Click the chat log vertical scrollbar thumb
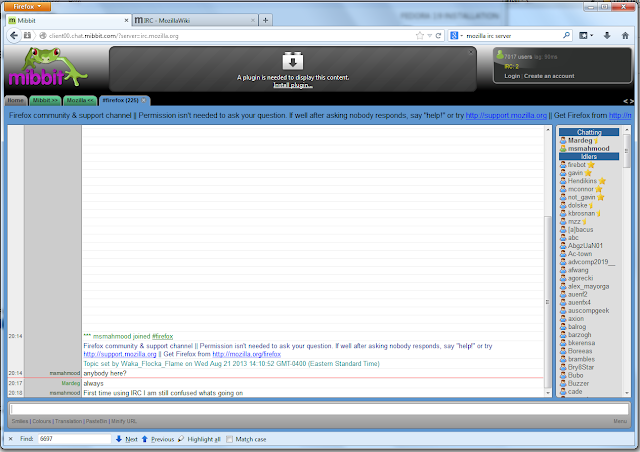The image size is (640, 452). (x=548, y=302)
